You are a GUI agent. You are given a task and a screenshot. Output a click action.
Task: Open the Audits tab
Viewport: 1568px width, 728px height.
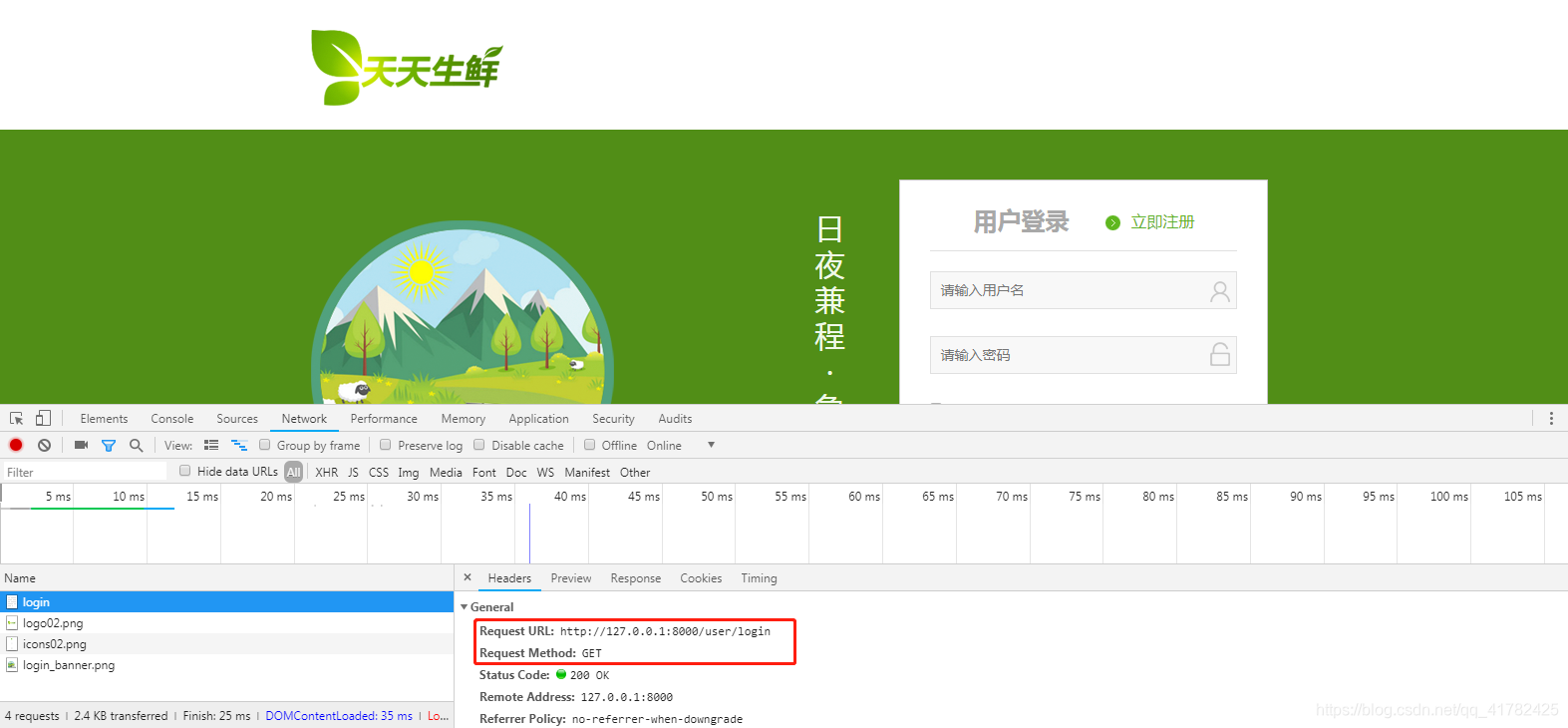tap(675, 419)
